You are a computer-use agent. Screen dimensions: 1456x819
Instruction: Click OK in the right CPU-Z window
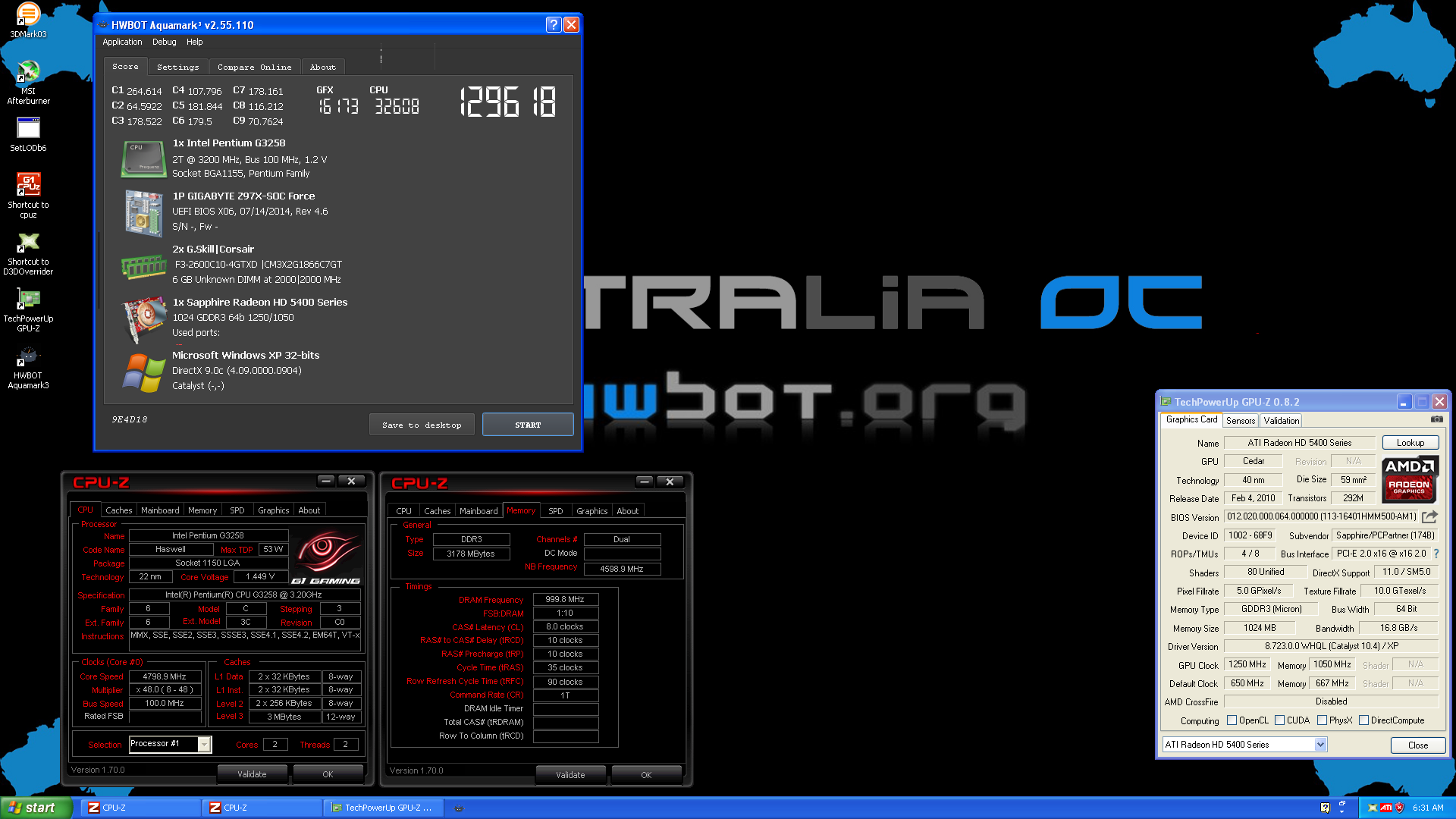646,775
